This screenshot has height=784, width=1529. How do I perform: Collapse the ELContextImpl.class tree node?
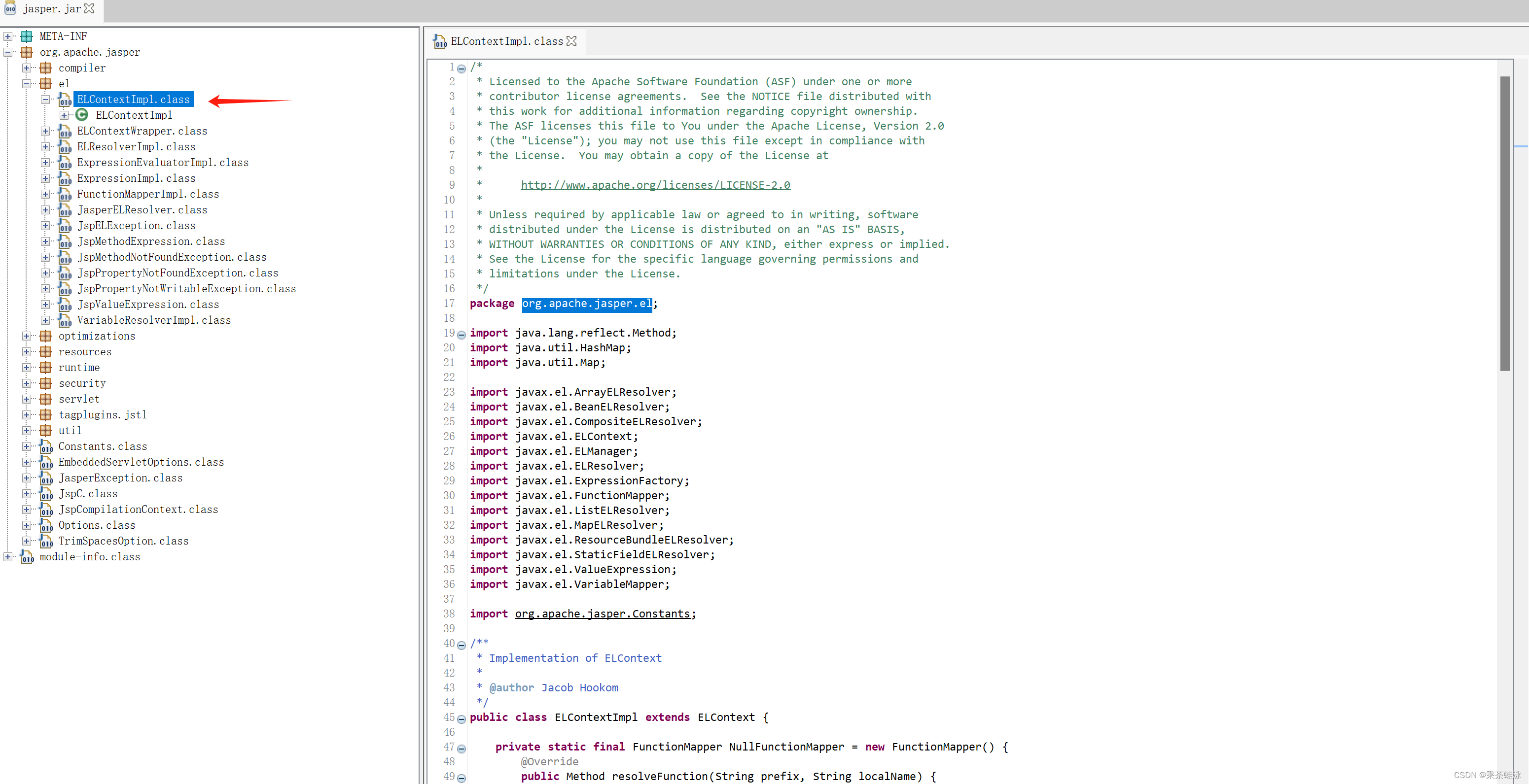pos(45,100)
